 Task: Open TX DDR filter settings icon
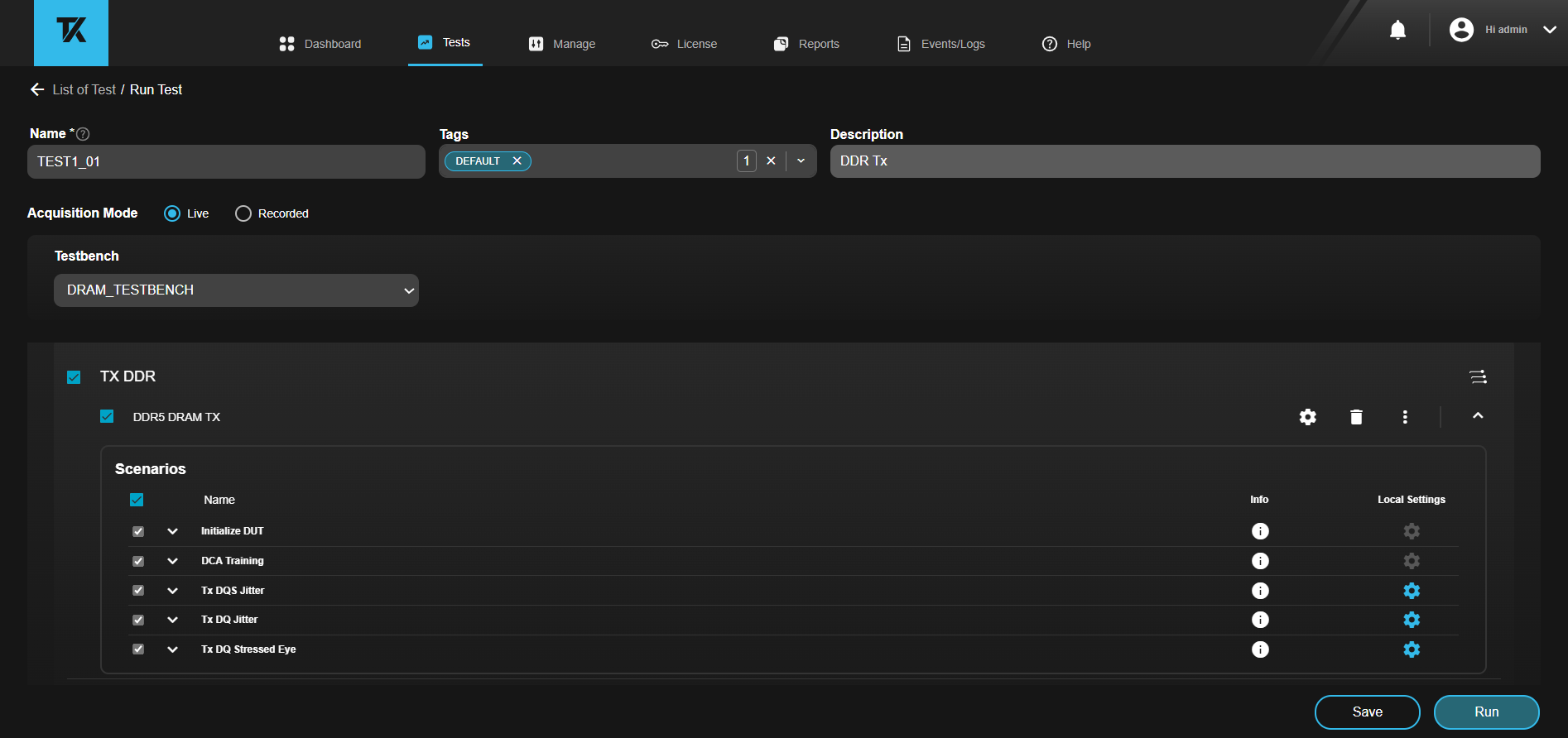(1478, 377)
